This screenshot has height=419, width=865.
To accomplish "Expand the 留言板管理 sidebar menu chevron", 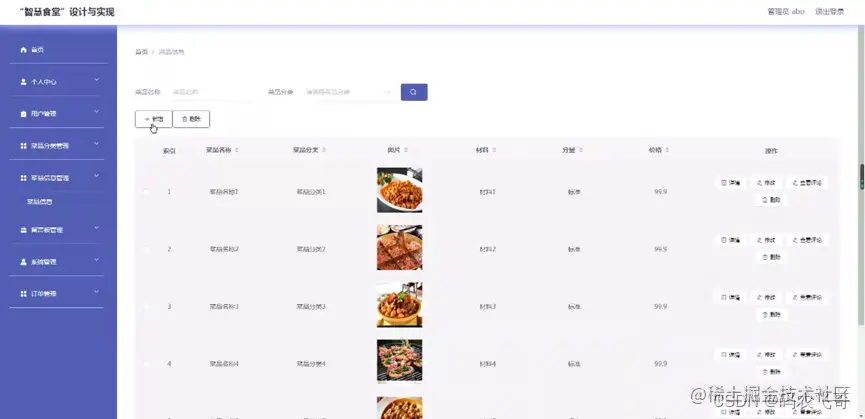I will pos(97,228).
